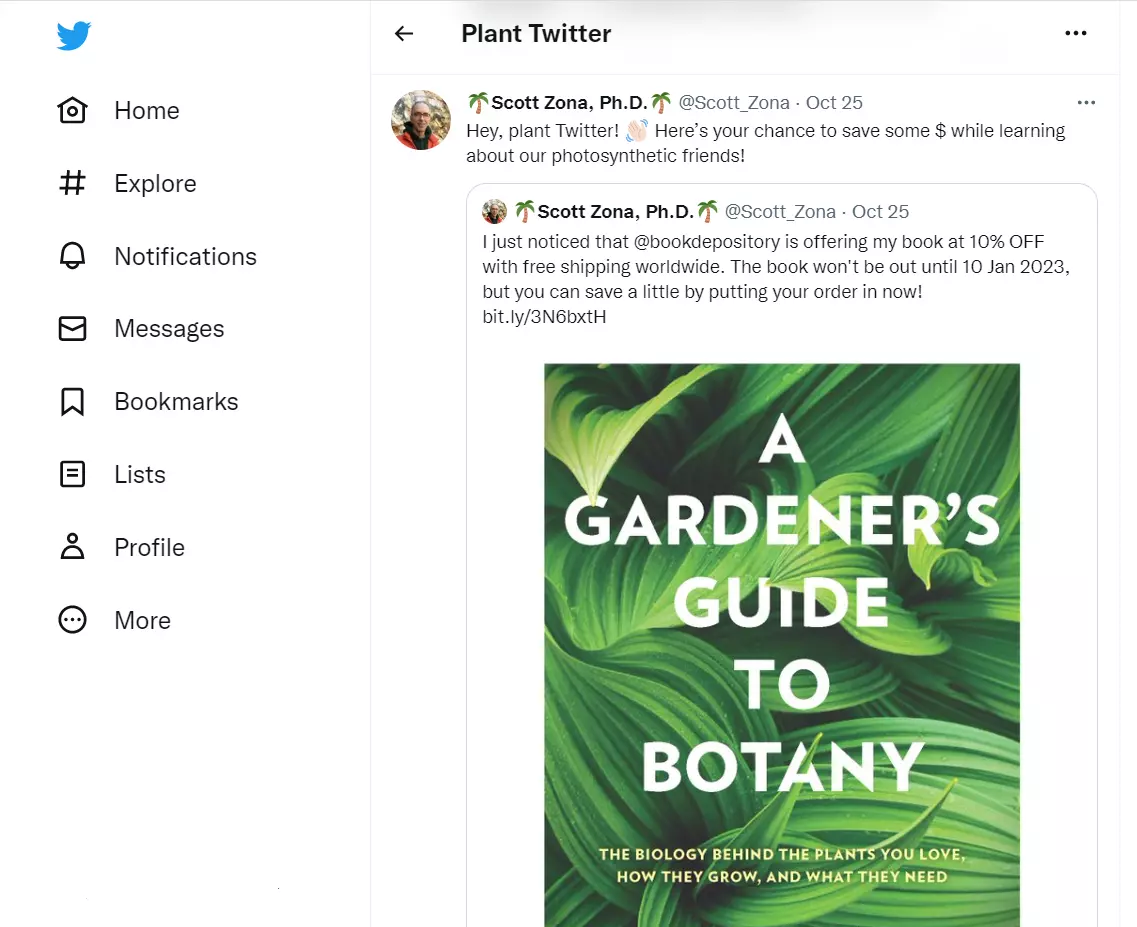Click the Lists icon

coord(73,475)
